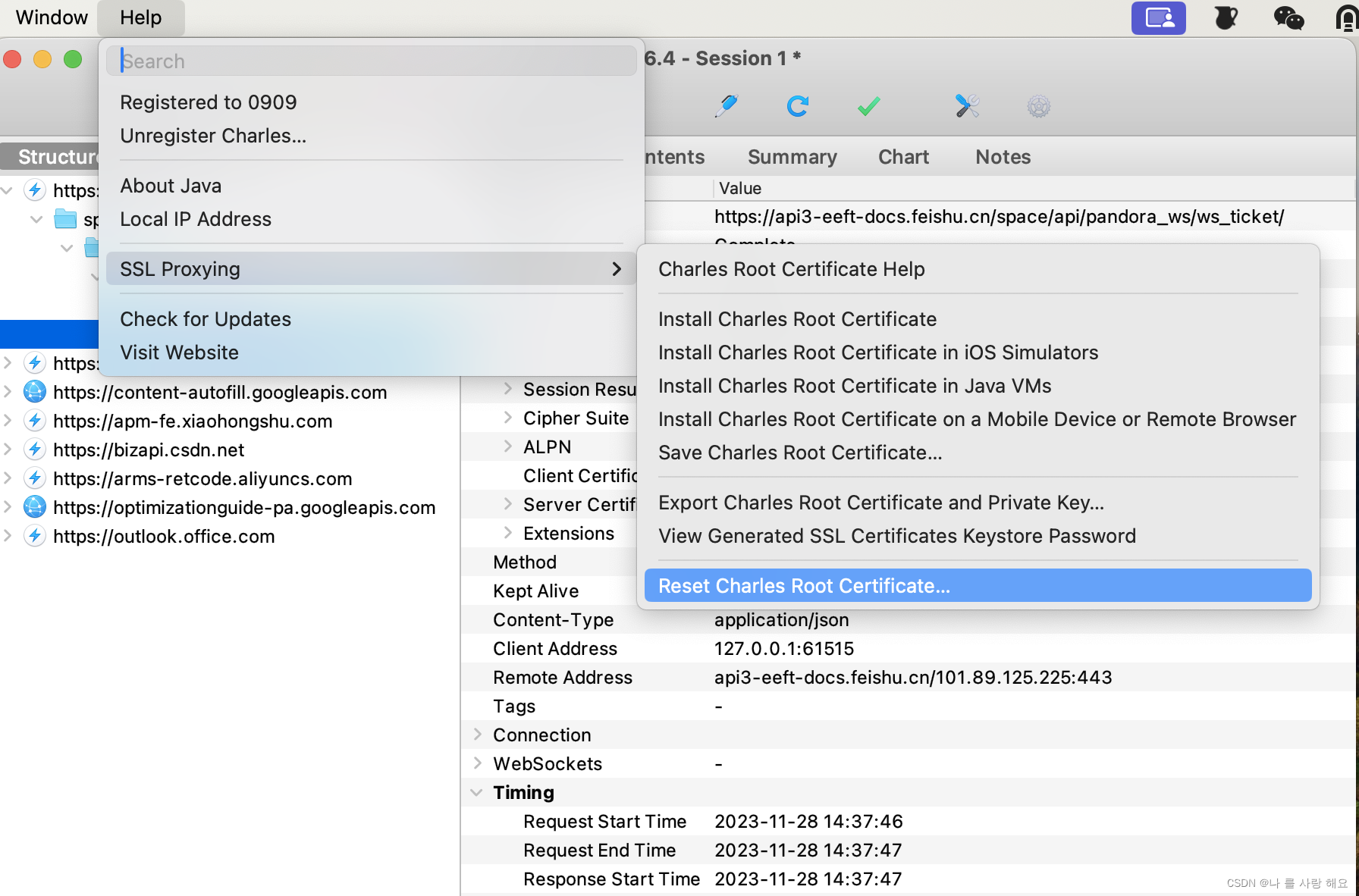This screenshot has height=896, width=1359.
Task: Select the Tags row
Action: point(908,706)
